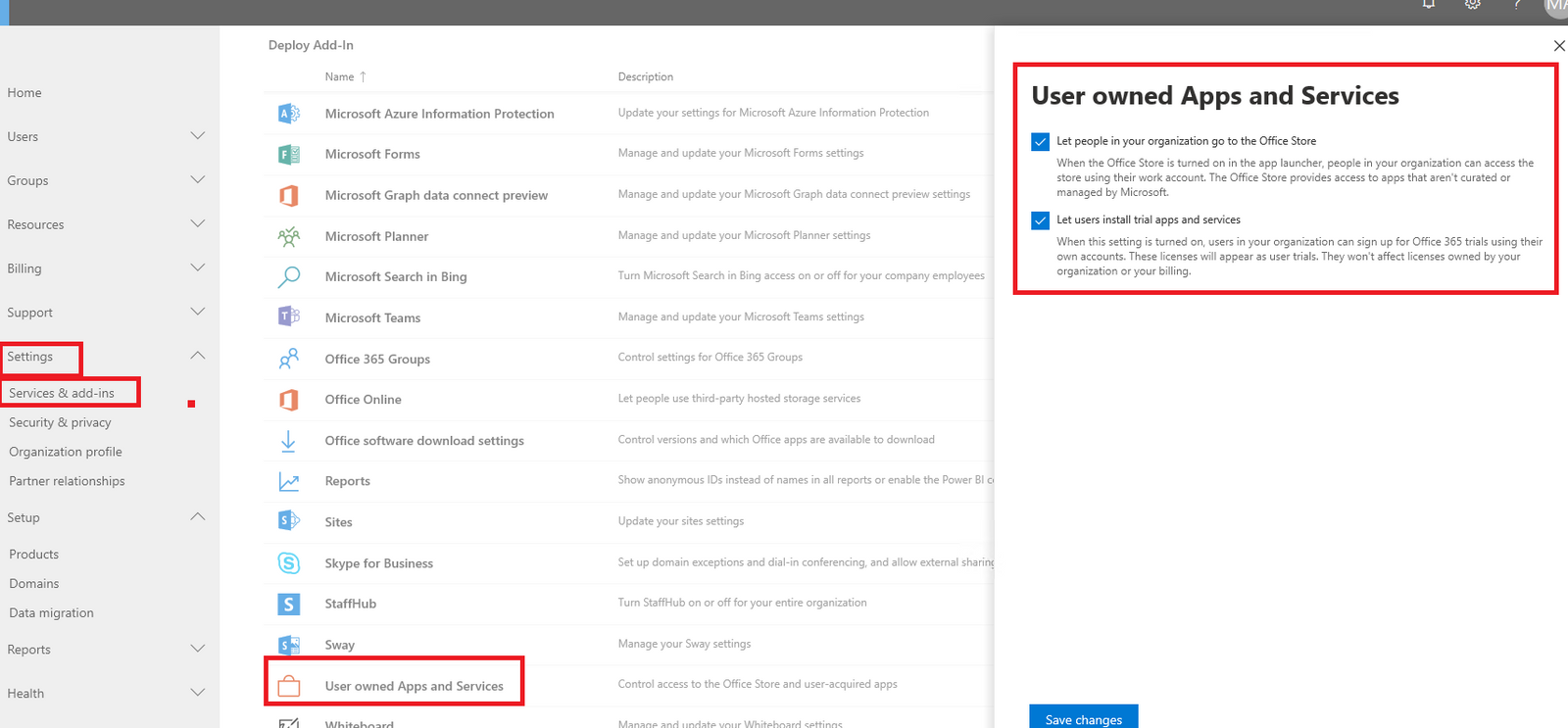Click 'Control settings for Office 365 Groups' text

(710, 358)
